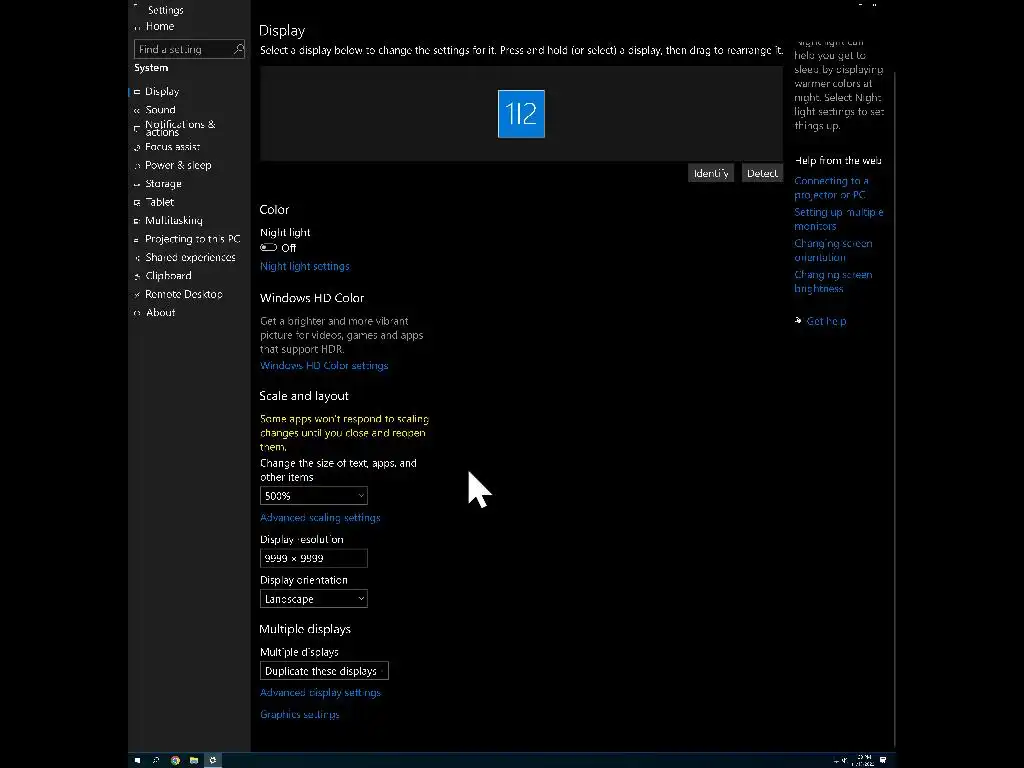Viewport: 1024px width, 768px height.
Task: Open the Home settings page
Action: 159,26
